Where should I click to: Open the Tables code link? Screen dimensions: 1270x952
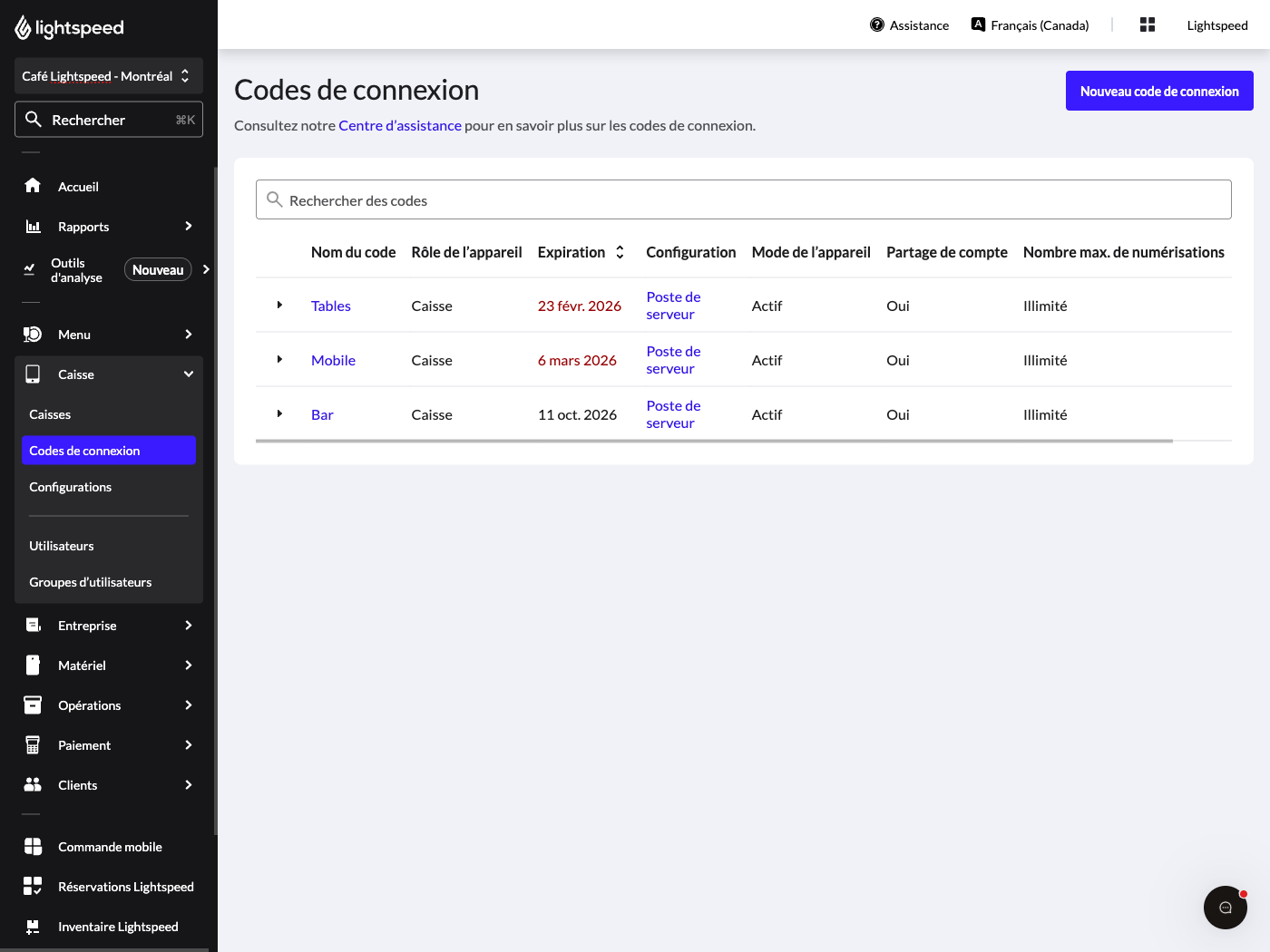[x=331, y=306]
